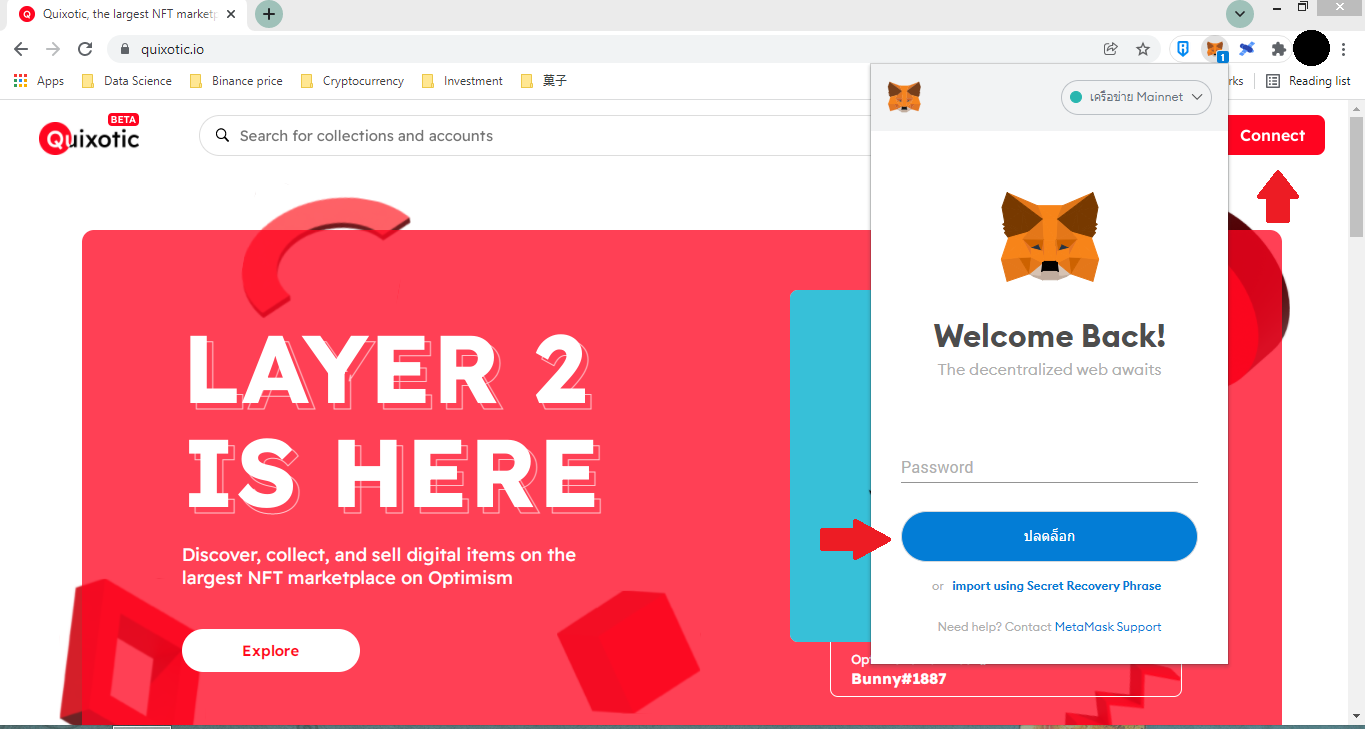The image size is (1365, 729).
Task: Expand the Mainnet network dropdown in MetaMask
Action: [x=1136, y=97]
